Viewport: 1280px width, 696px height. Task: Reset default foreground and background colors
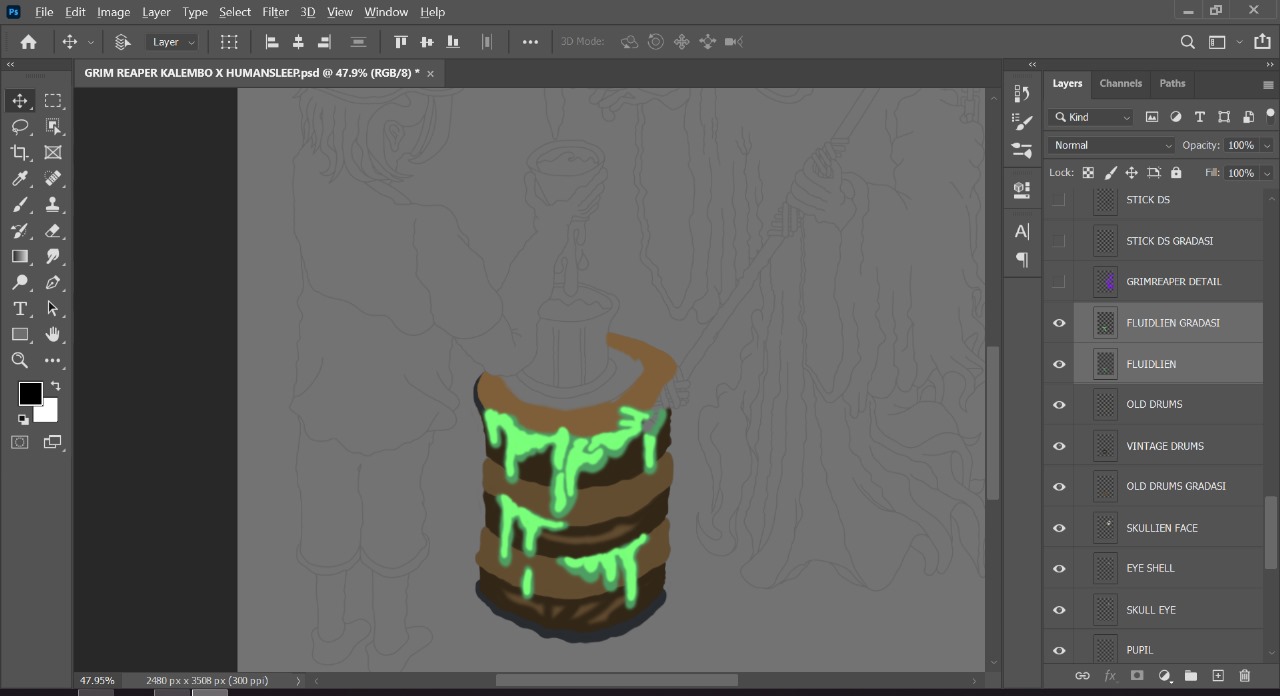tap(23, 419)
